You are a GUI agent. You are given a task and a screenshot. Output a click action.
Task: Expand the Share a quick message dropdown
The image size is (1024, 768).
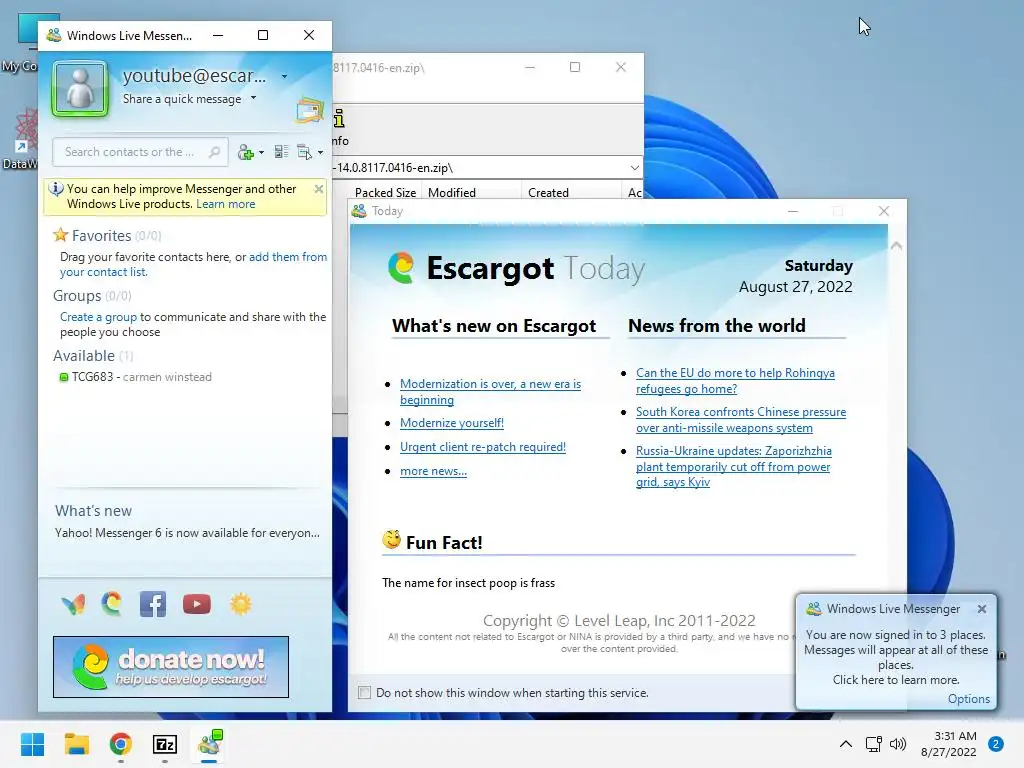point(253,98)
